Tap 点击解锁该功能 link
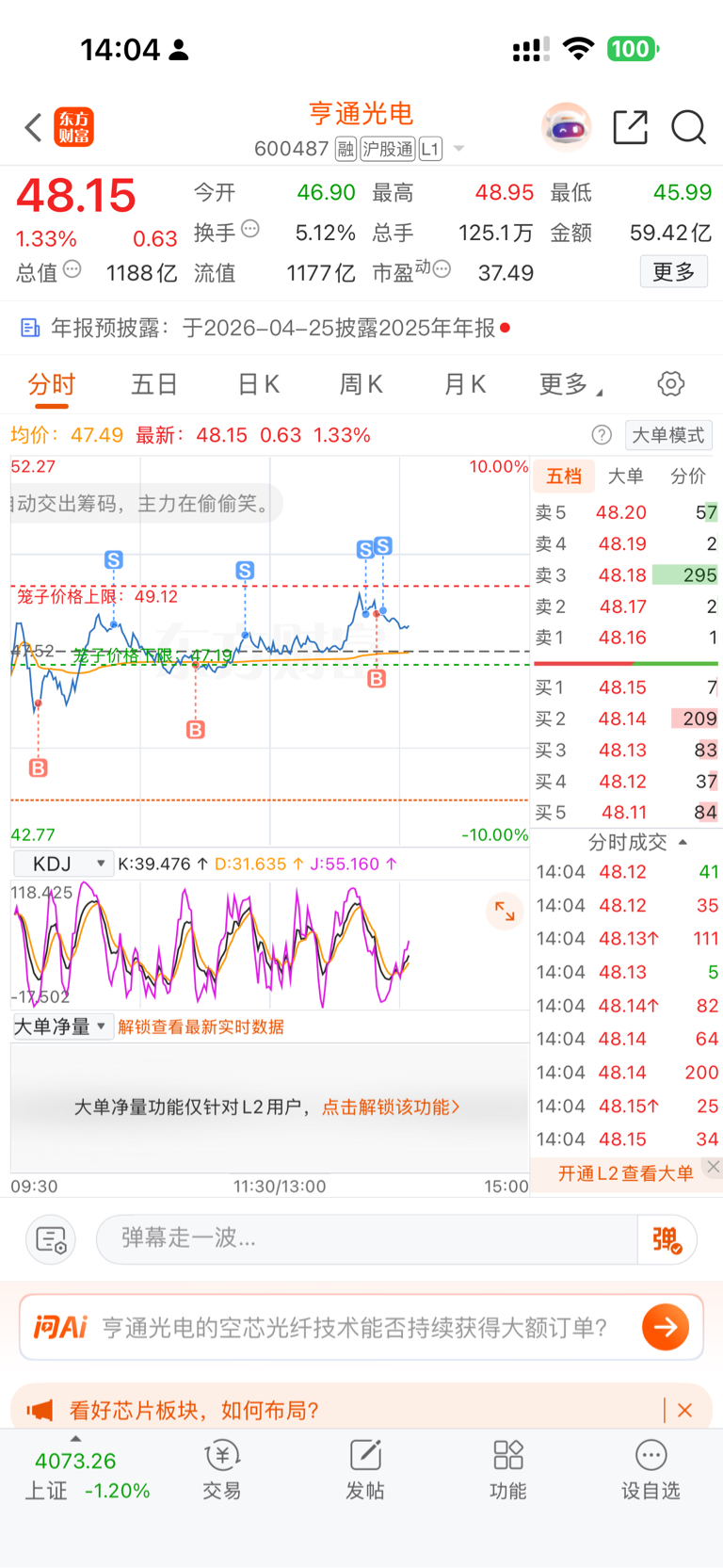Screen dimensions: 723x1568 391,1107
